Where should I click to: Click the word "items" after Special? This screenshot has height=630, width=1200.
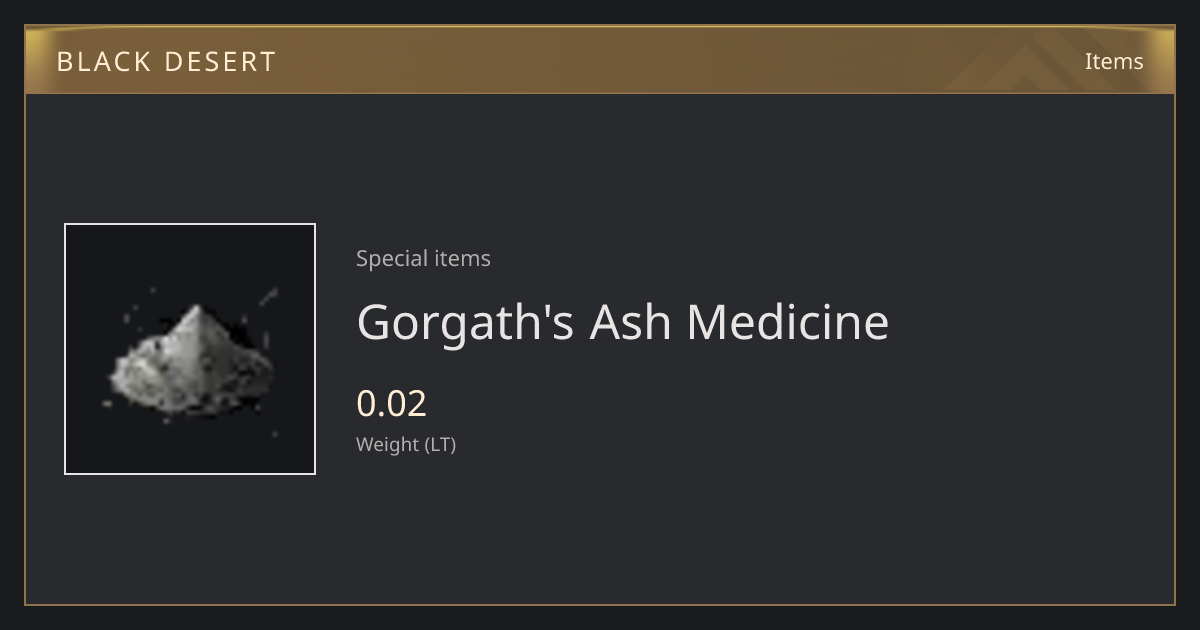(x=463, y=258)
